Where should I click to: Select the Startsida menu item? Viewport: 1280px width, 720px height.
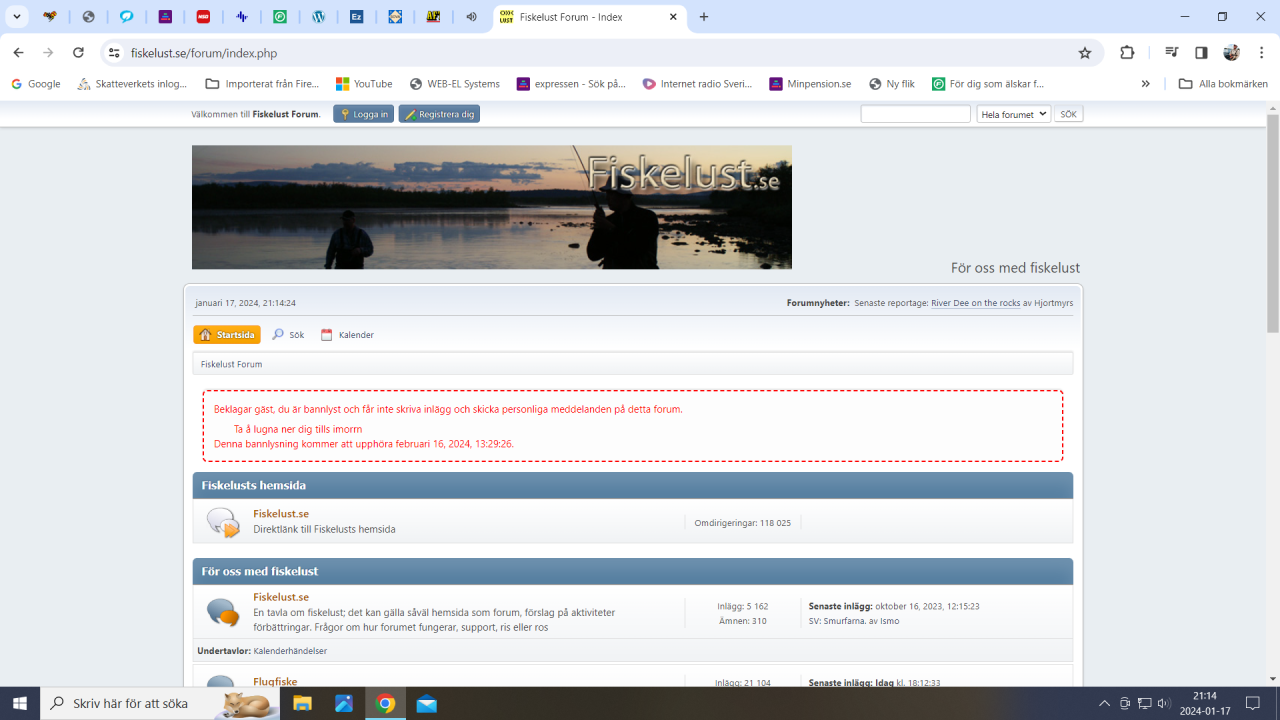[x=227, y=335]
